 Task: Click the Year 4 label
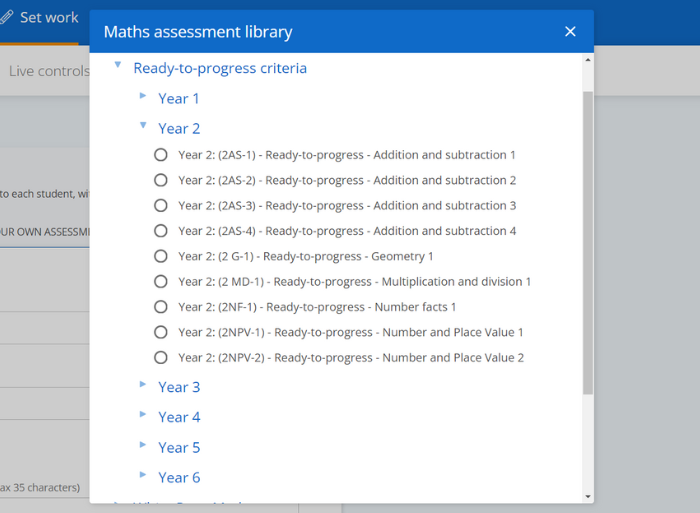(x=179, y=417)
